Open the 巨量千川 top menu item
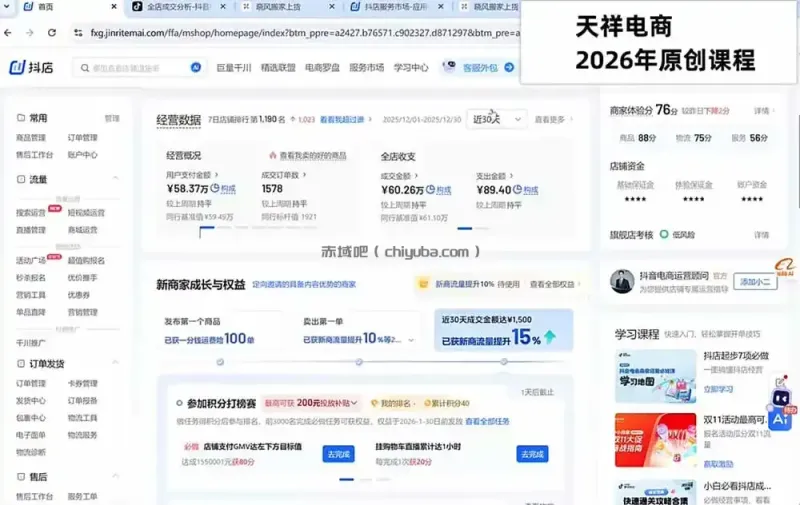800x505 pixels. [234, 67]
